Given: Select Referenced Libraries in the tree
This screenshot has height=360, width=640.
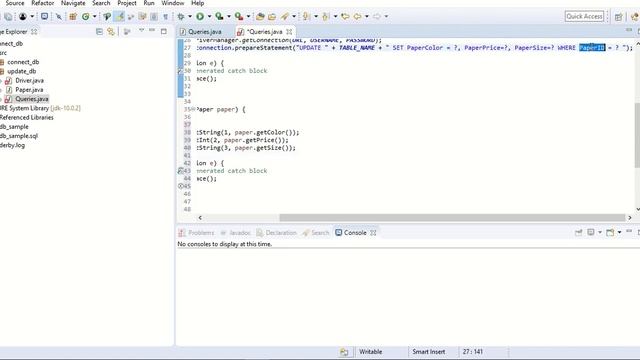Looking at the screenshot, I should [x=27, y=118].
